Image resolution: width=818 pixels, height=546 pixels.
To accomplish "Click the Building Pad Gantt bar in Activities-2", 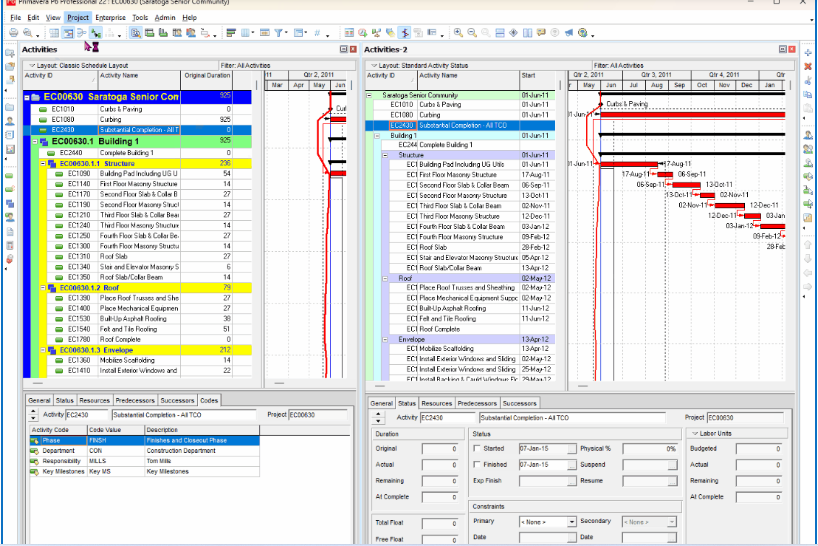I will [629, 164].
